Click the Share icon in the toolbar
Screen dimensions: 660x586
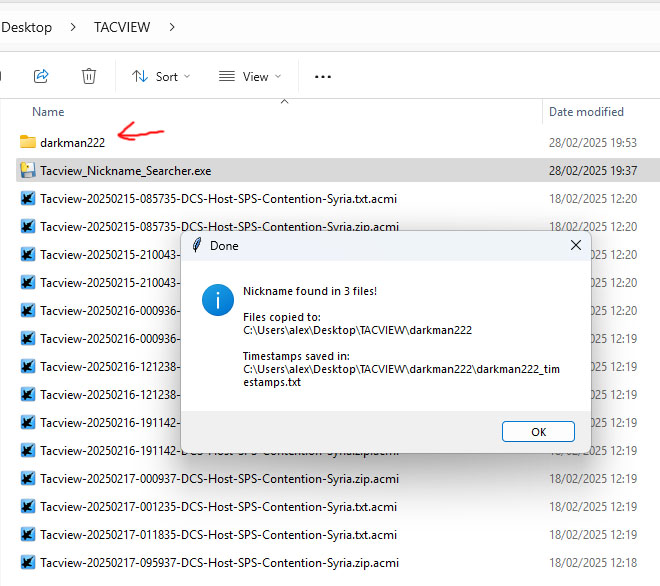click(41, 76)
